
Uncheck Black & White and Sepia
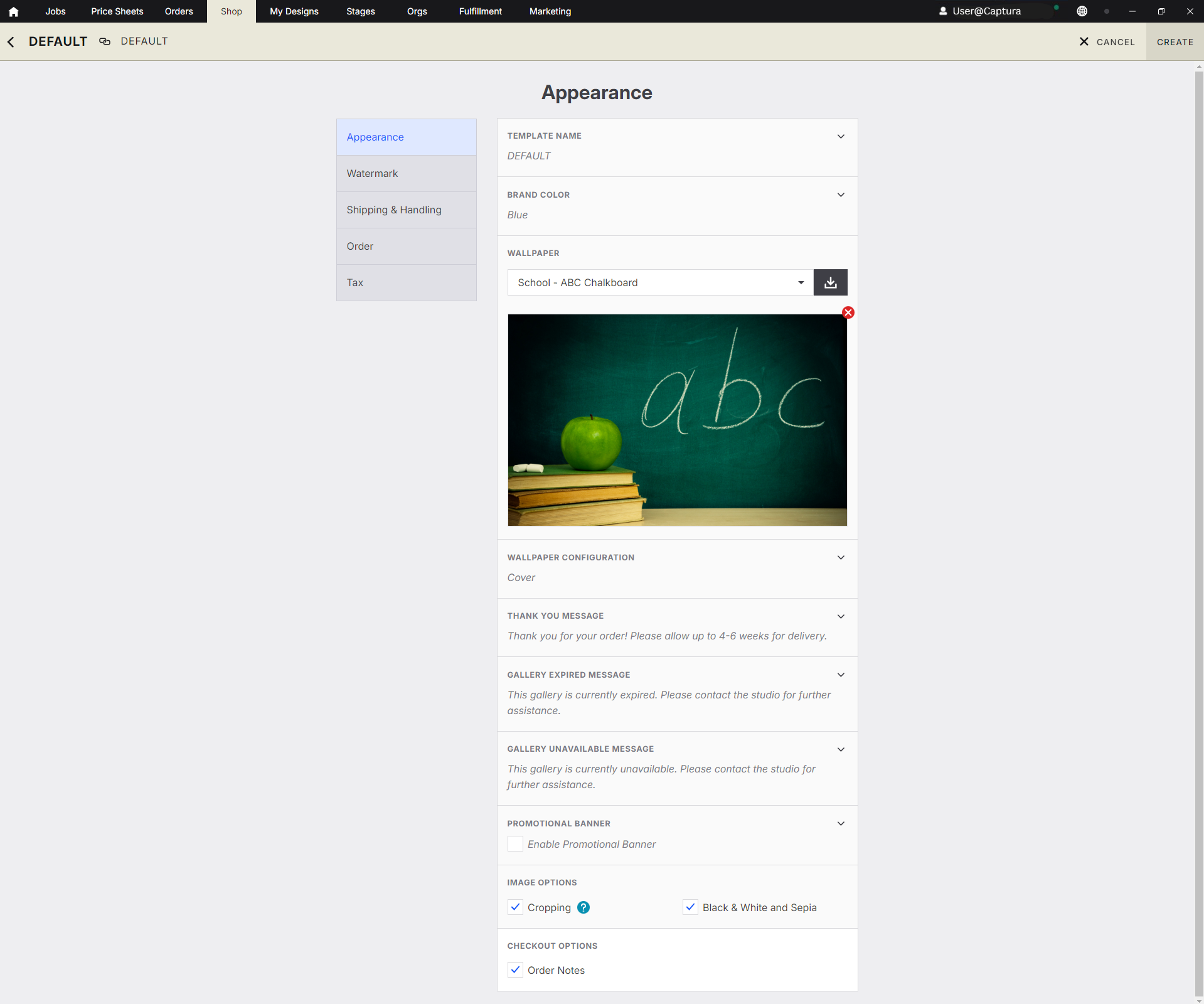pyautogui.click(x=690, y=907)
